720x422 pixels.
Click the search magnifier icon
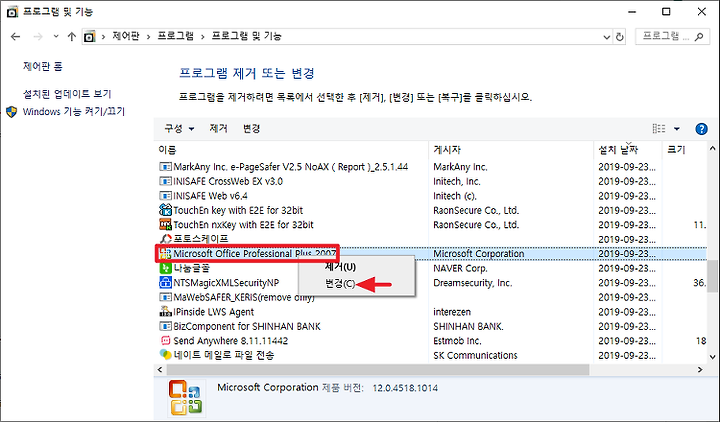[699, 36]
